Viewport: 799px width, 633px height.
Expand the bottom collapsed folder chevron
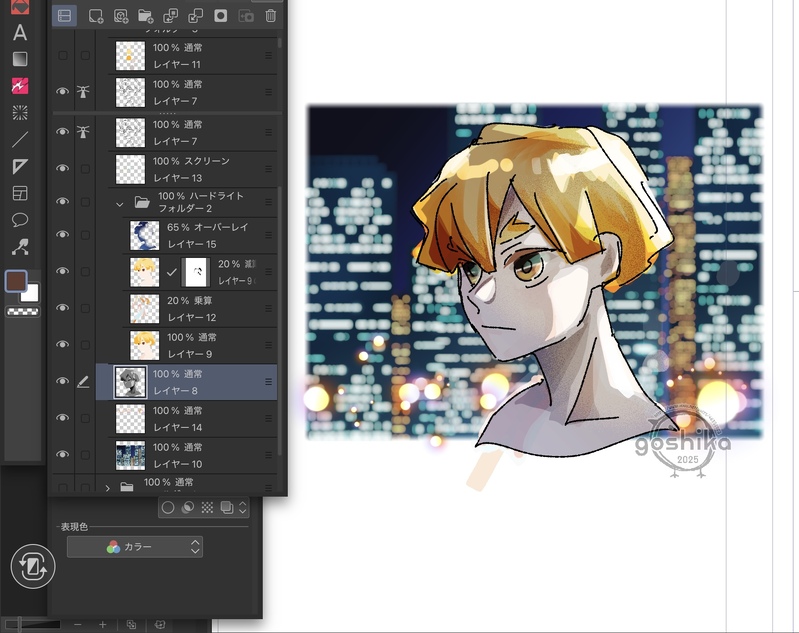108,488
